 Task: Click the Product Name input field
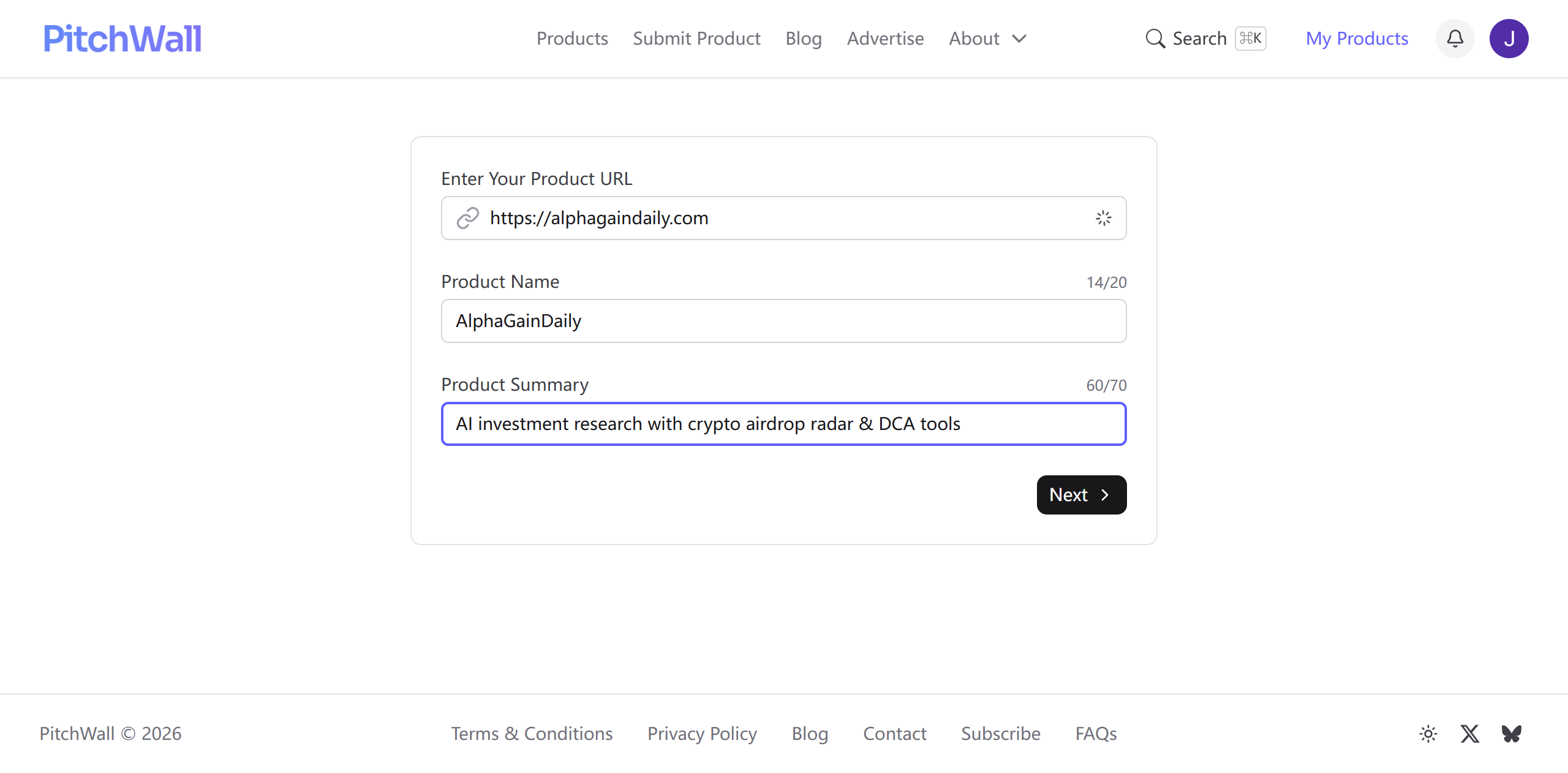click(x=783, y=321)
